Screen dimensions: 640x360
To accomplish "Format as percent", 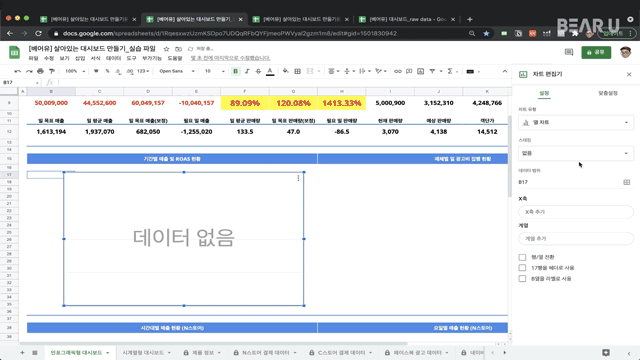I will [x=107, y=71].
